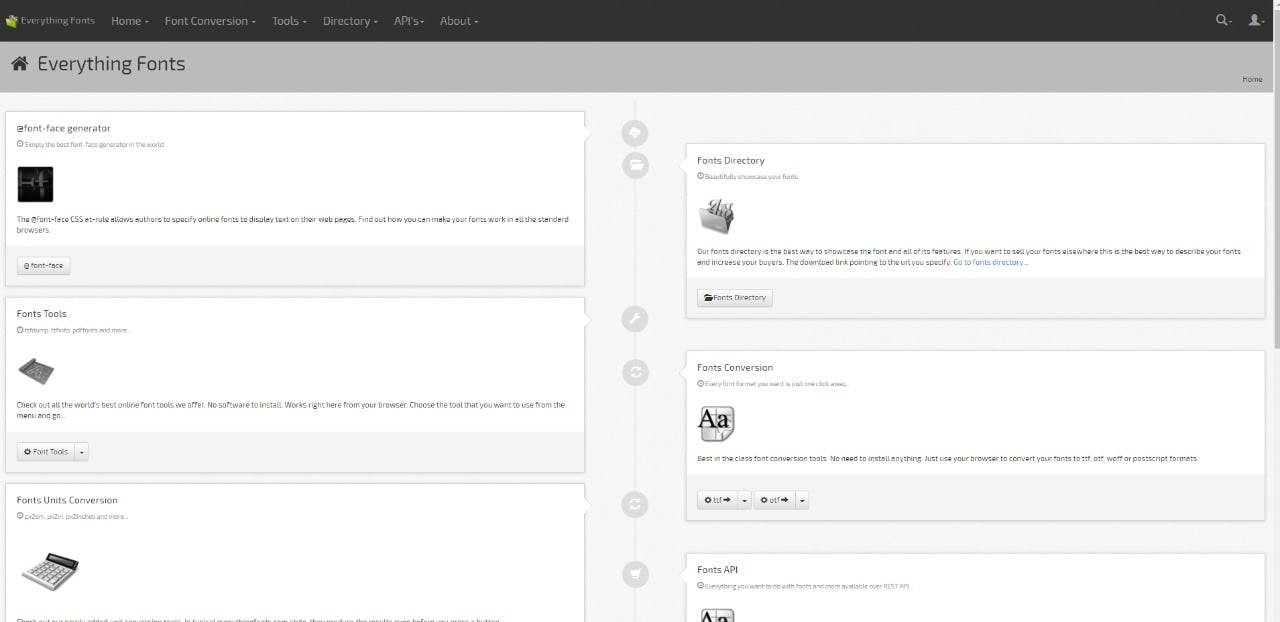
Task: Click the Everything Fonts logo in navbar
Action: (x=51, y=21)
